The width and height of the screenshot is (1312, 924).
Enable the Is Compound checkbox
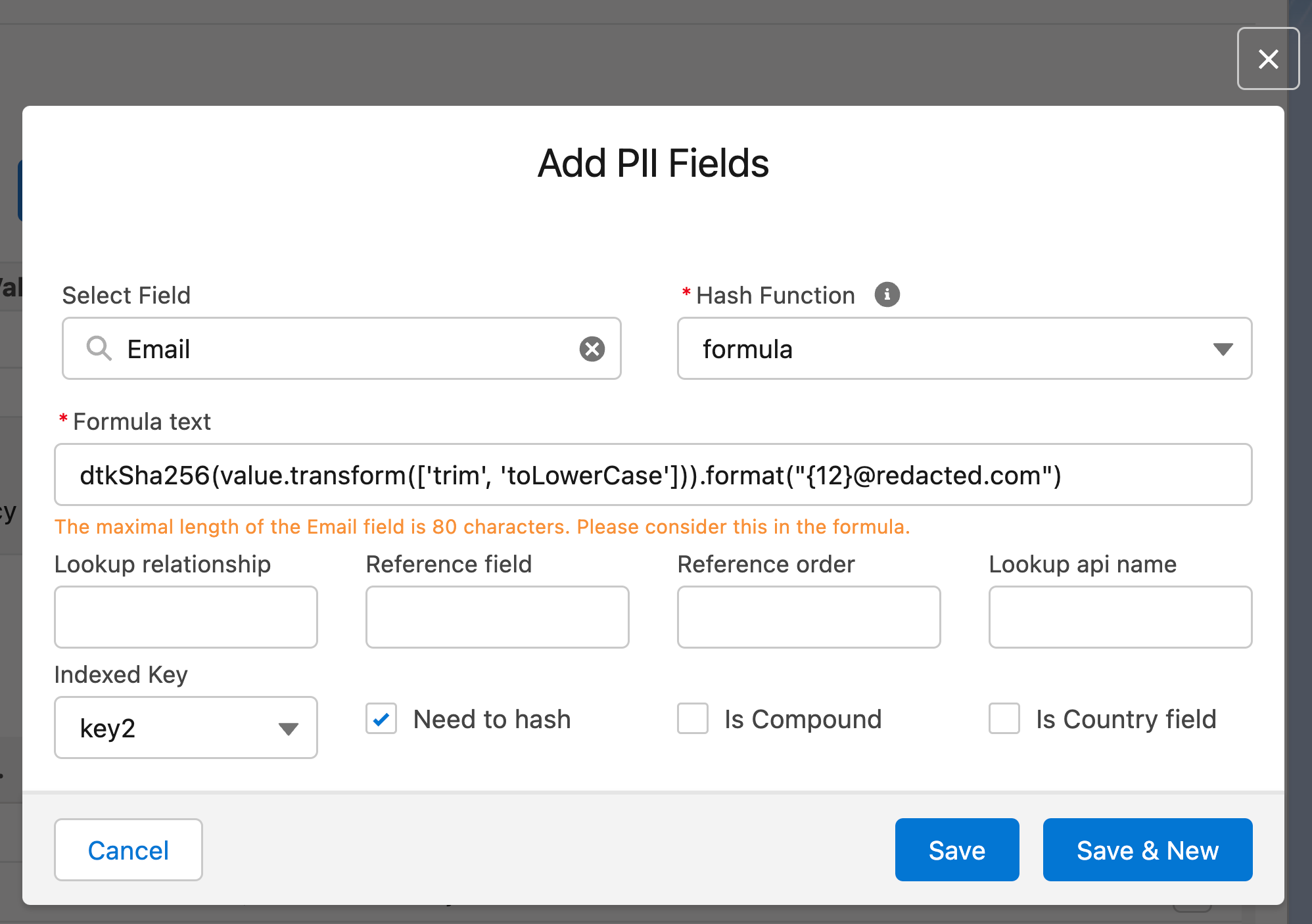click(692, 719)
